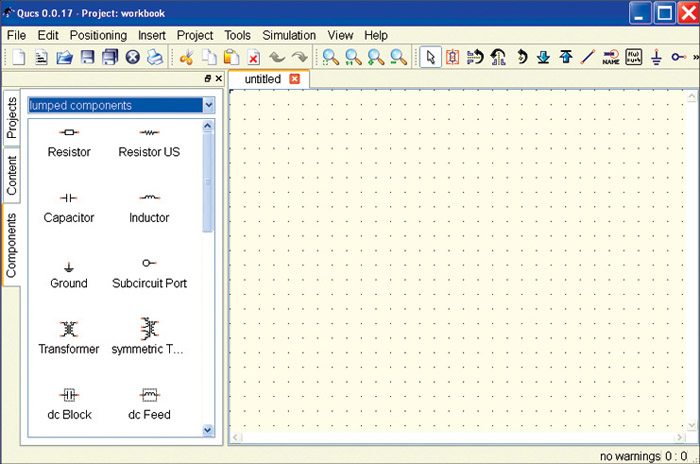Choose the Inductor component
Screen dimensions: 700x464
click(149, 206)
